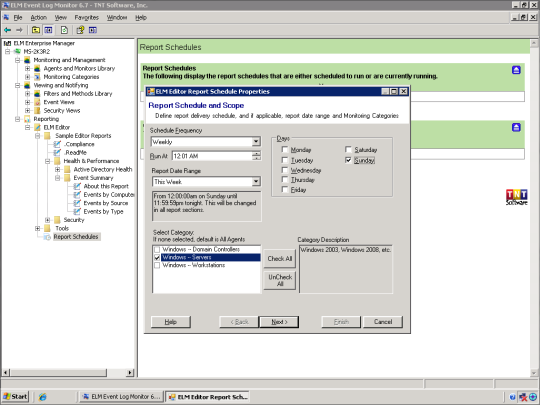The width and height of the screenshot is (540, 405).
Task: Click the Up One Level folder icon
Action: [35, 30]
